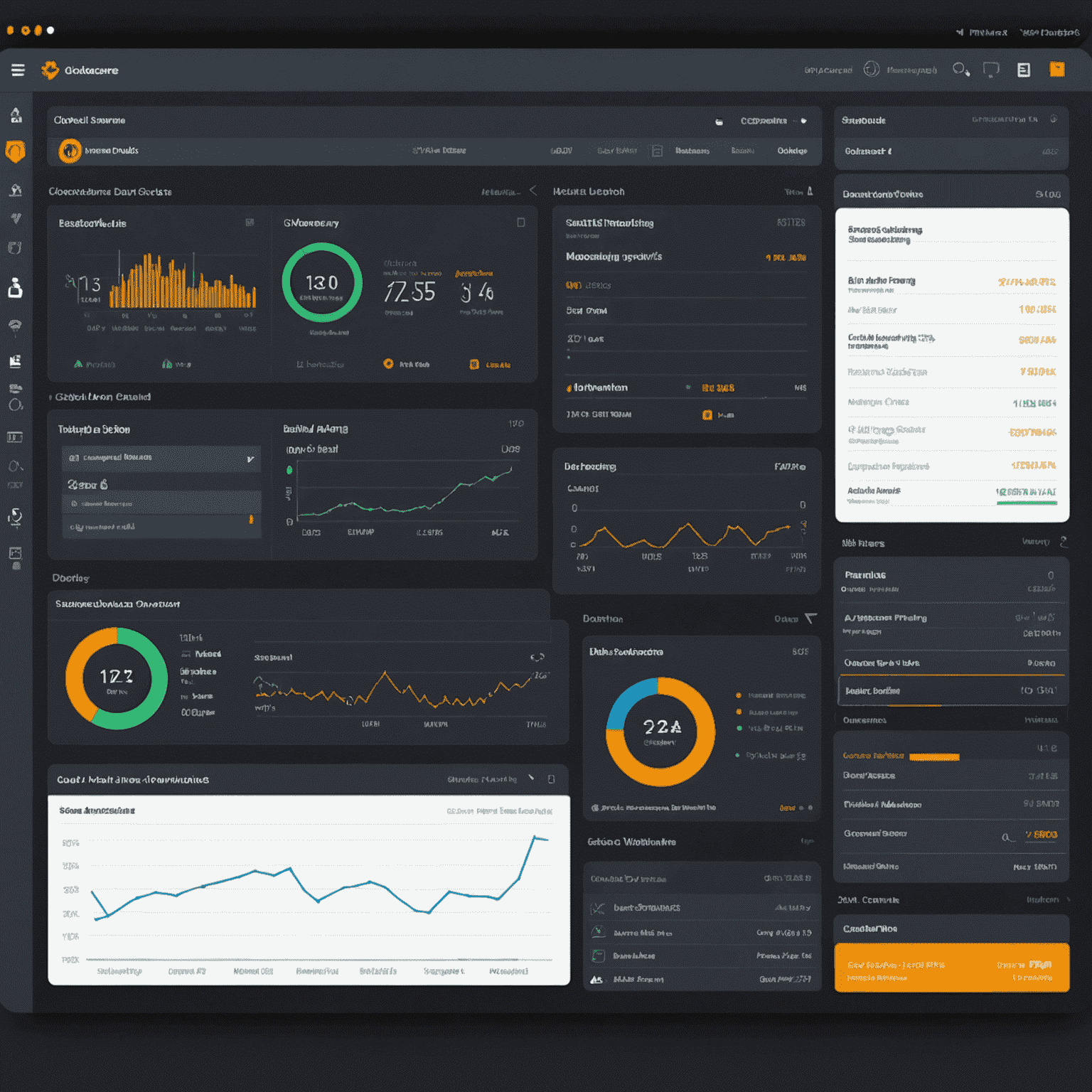Click the arrows icon above orange trend line
The width and height of the screenshot is (1092, 1092).
537,657
